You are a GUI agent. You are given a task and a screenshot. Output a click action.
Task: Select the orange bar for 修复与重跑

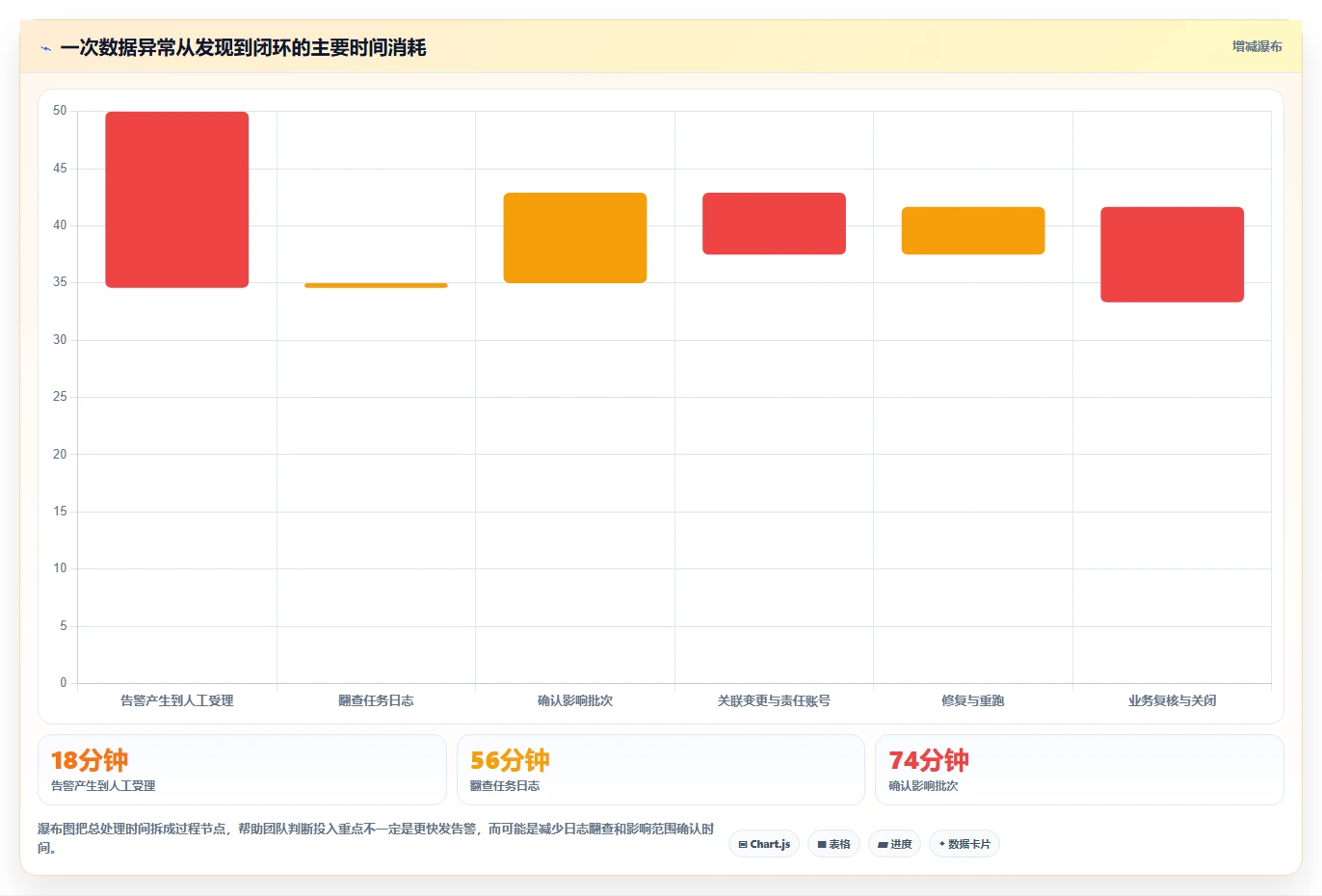[973, 231]
